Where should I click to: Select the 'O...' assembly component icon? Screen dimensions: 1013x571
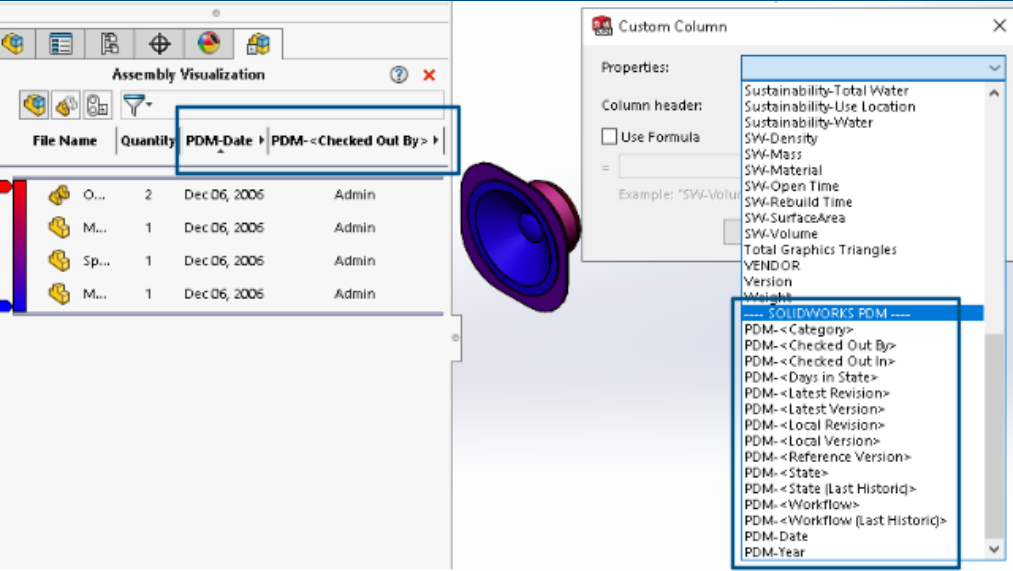[59, 194]
